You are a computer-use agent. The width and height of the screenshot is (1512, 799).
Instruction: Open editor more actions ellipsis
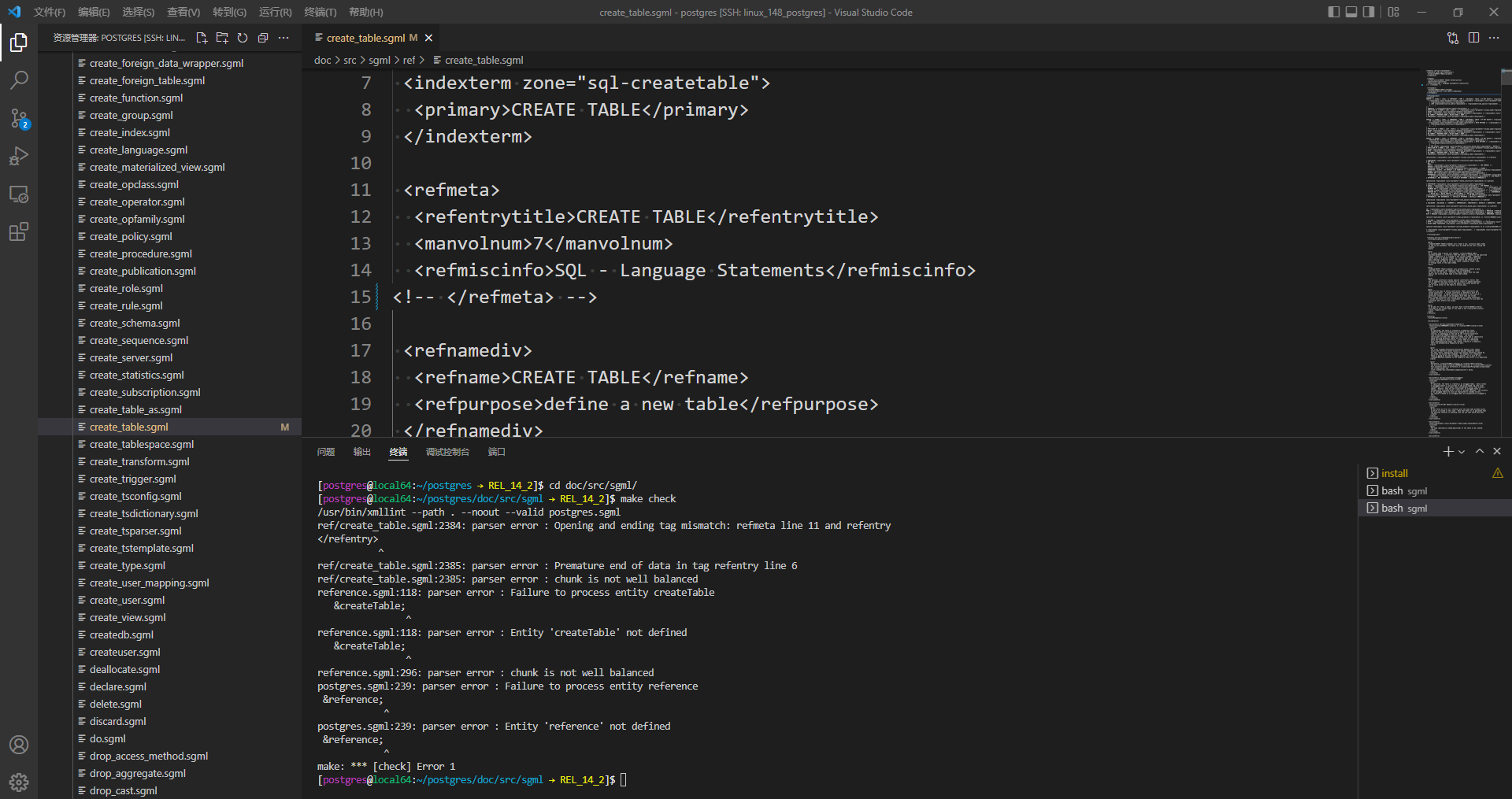tap(1494, 38)
